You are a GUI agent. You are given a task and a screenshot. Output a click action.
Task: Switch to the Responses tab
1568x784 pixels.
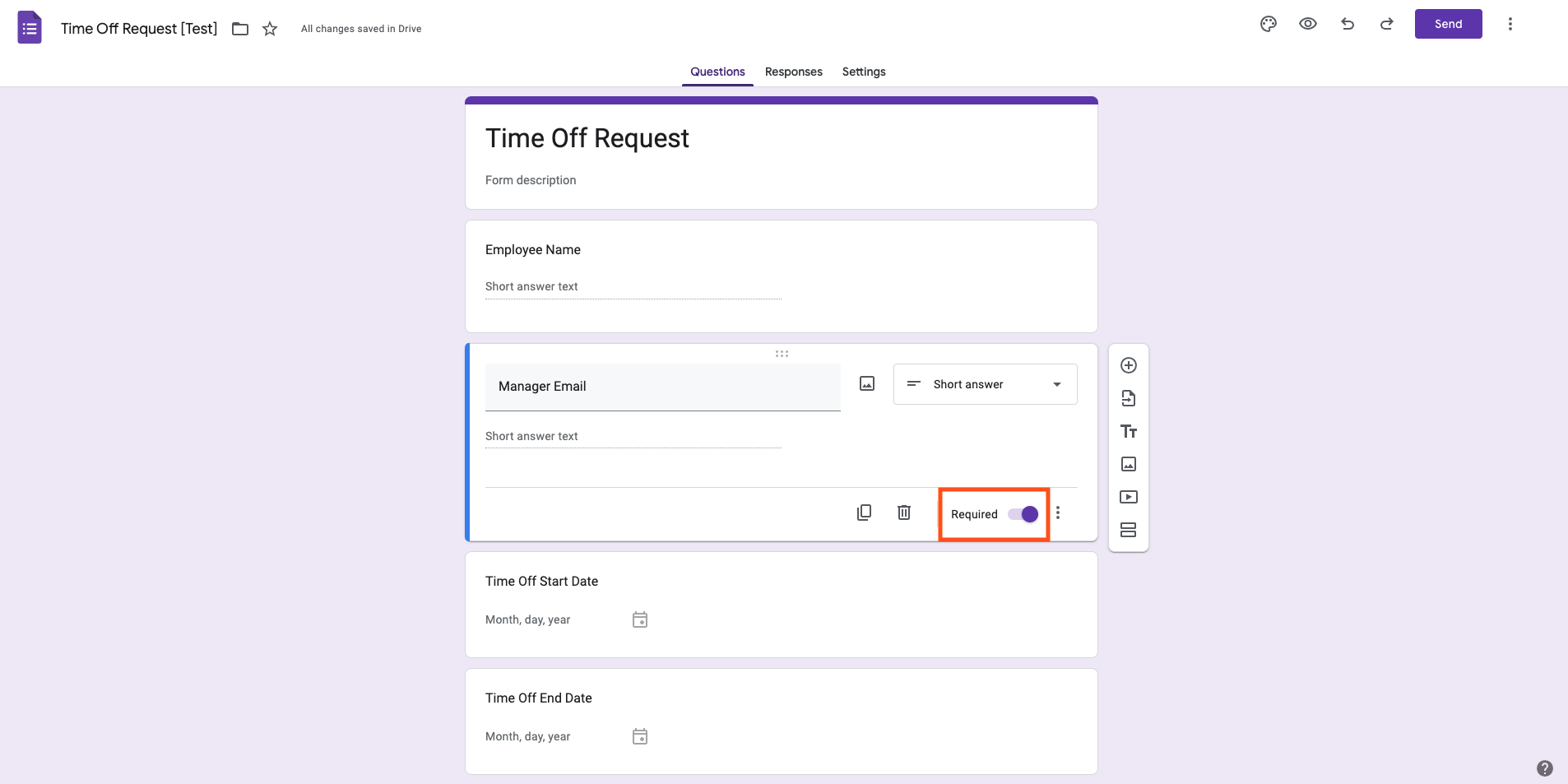click(x=793, y=72)
